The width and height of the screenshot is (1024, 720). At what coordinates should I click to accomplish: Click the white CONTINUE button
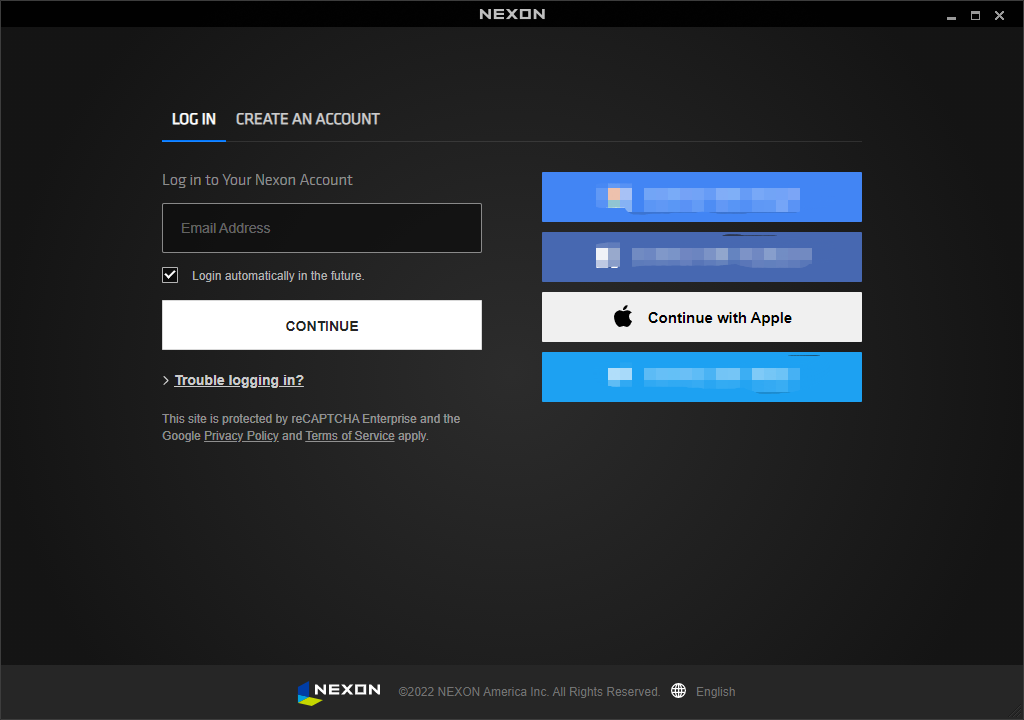322,325
